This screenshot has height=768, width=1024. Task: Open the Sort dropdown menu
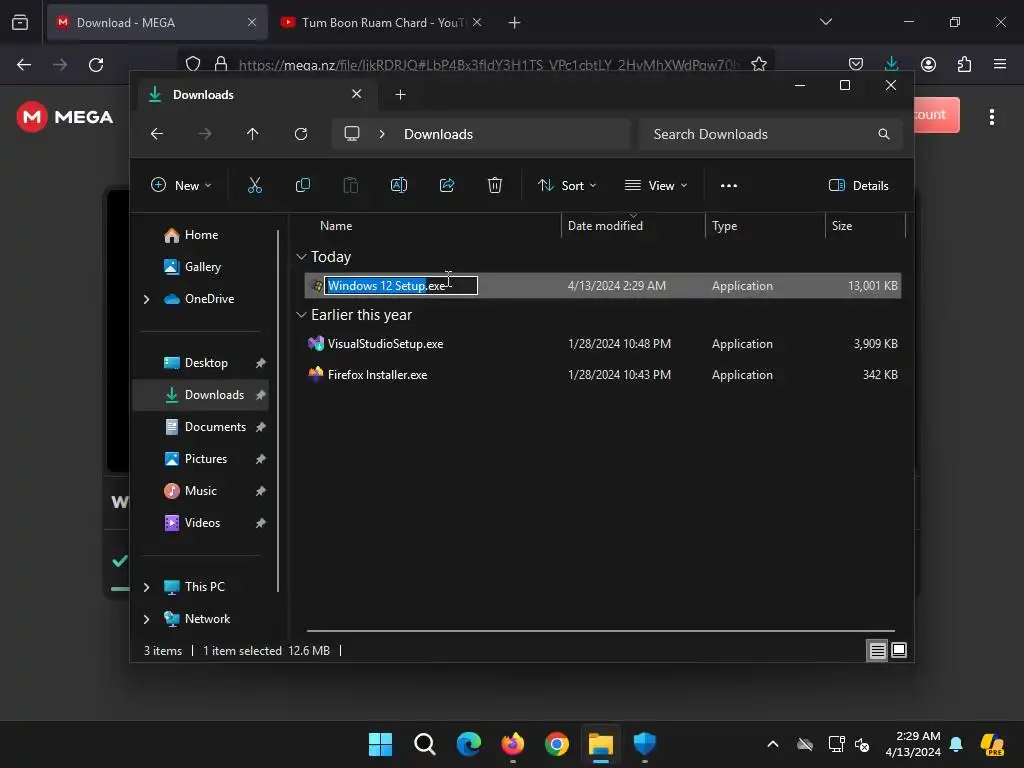coord(567,185)
